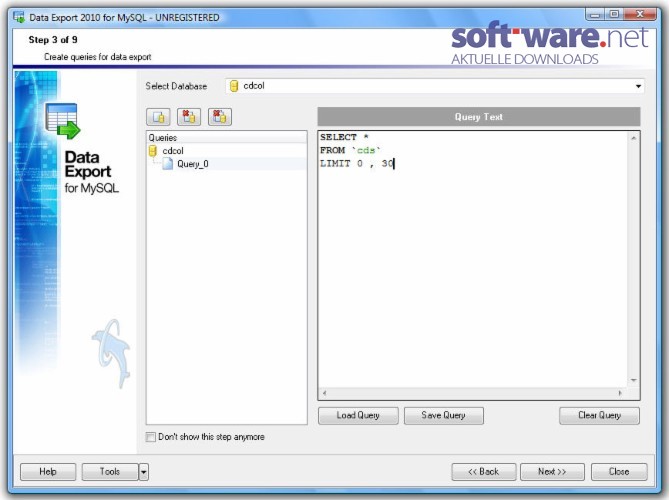Click the Delete all queries toolbar icon

coord(220,117)
